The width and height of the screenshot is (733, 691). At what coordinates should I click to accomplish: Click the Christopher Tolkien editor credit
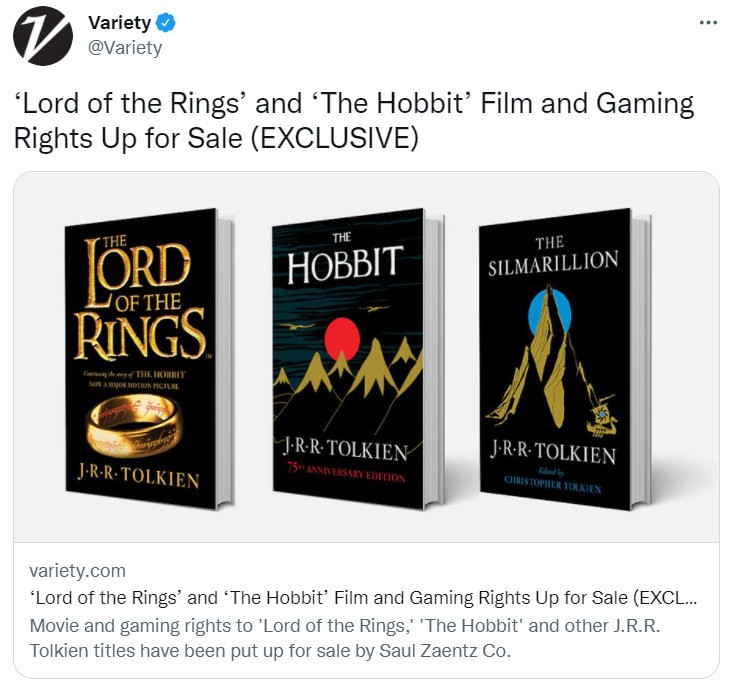pos(553,483)
